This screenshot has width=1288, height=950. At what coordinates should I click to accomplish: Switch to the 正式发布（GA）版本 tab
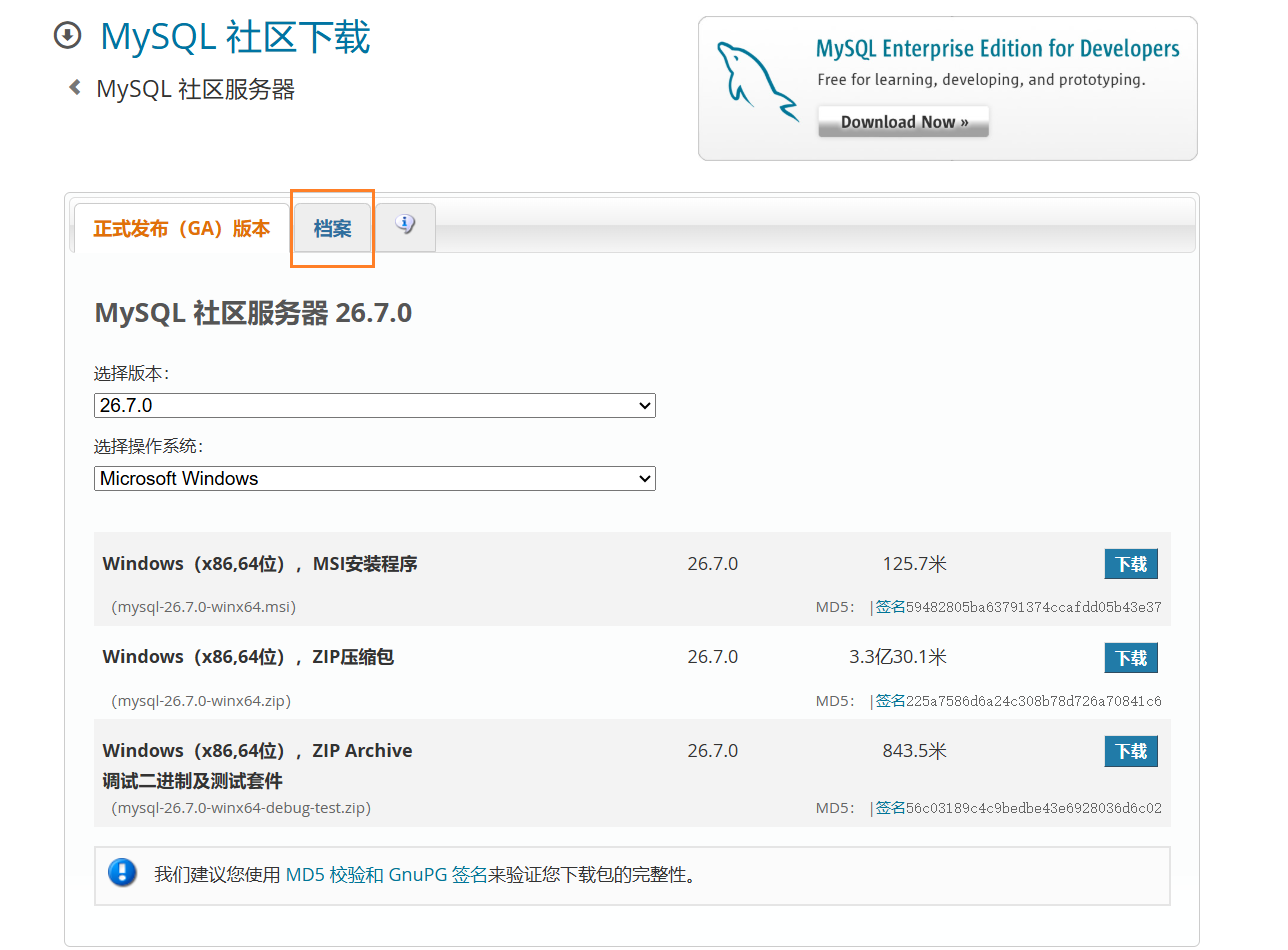pyautogui.click(x=181, y=229)
